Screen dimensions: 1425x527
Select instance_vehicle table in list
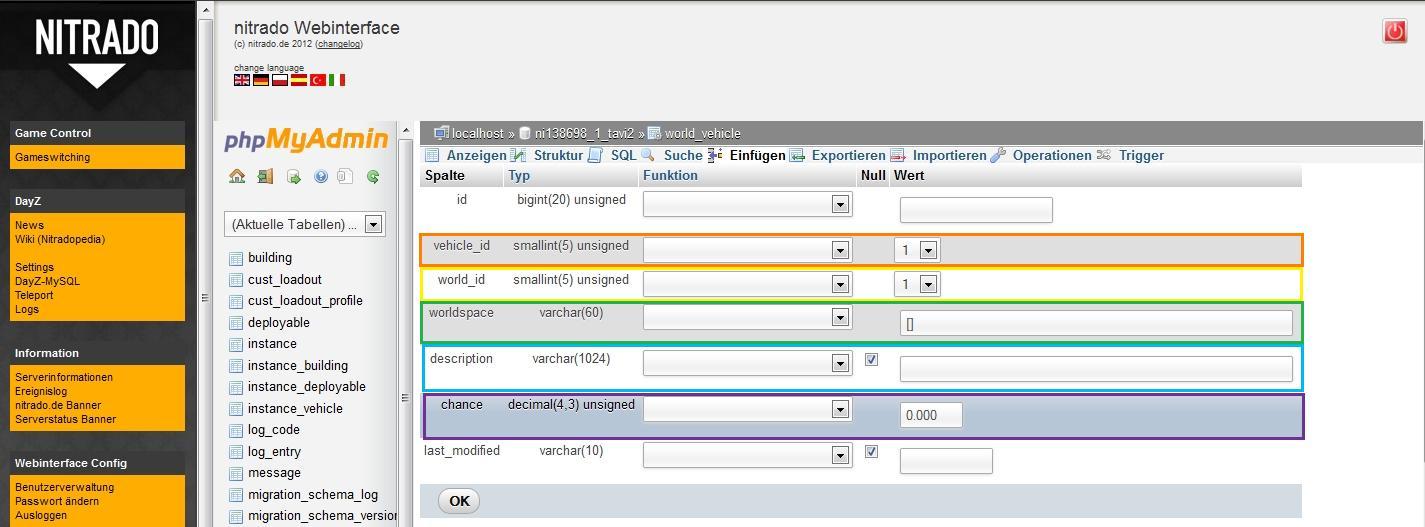tap(295, 409)
